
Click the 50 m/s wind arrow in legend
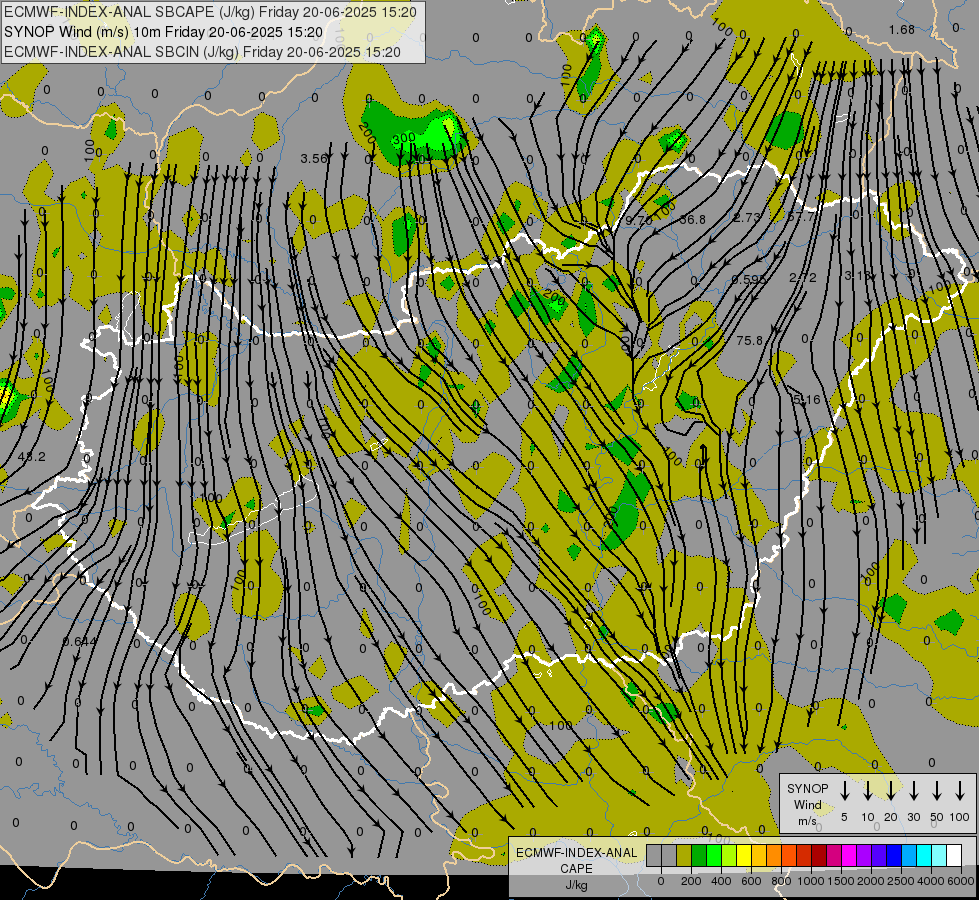tap(937, 791)
